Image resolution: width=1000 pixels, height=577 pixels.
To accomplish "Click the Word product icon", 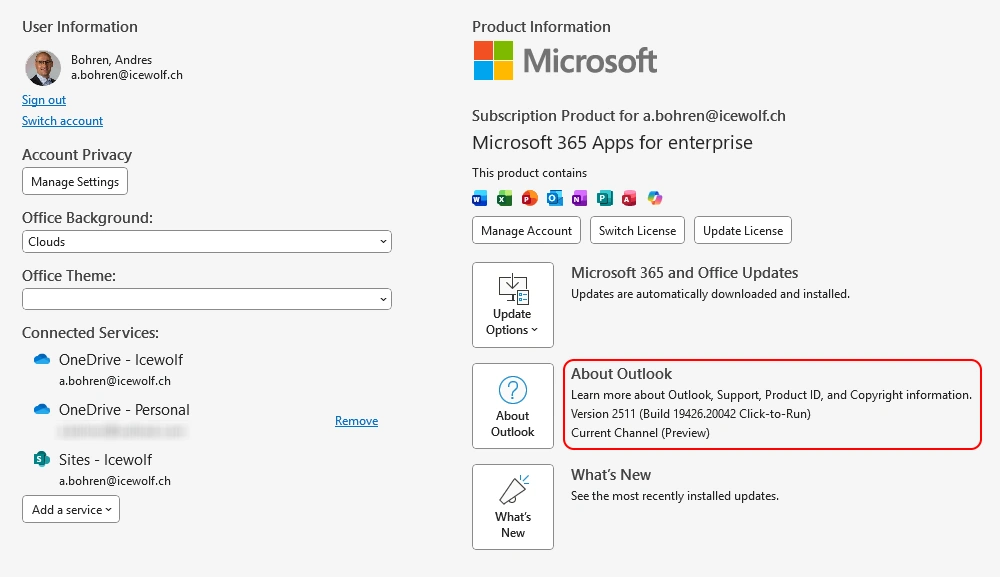I will click(480, 198).
